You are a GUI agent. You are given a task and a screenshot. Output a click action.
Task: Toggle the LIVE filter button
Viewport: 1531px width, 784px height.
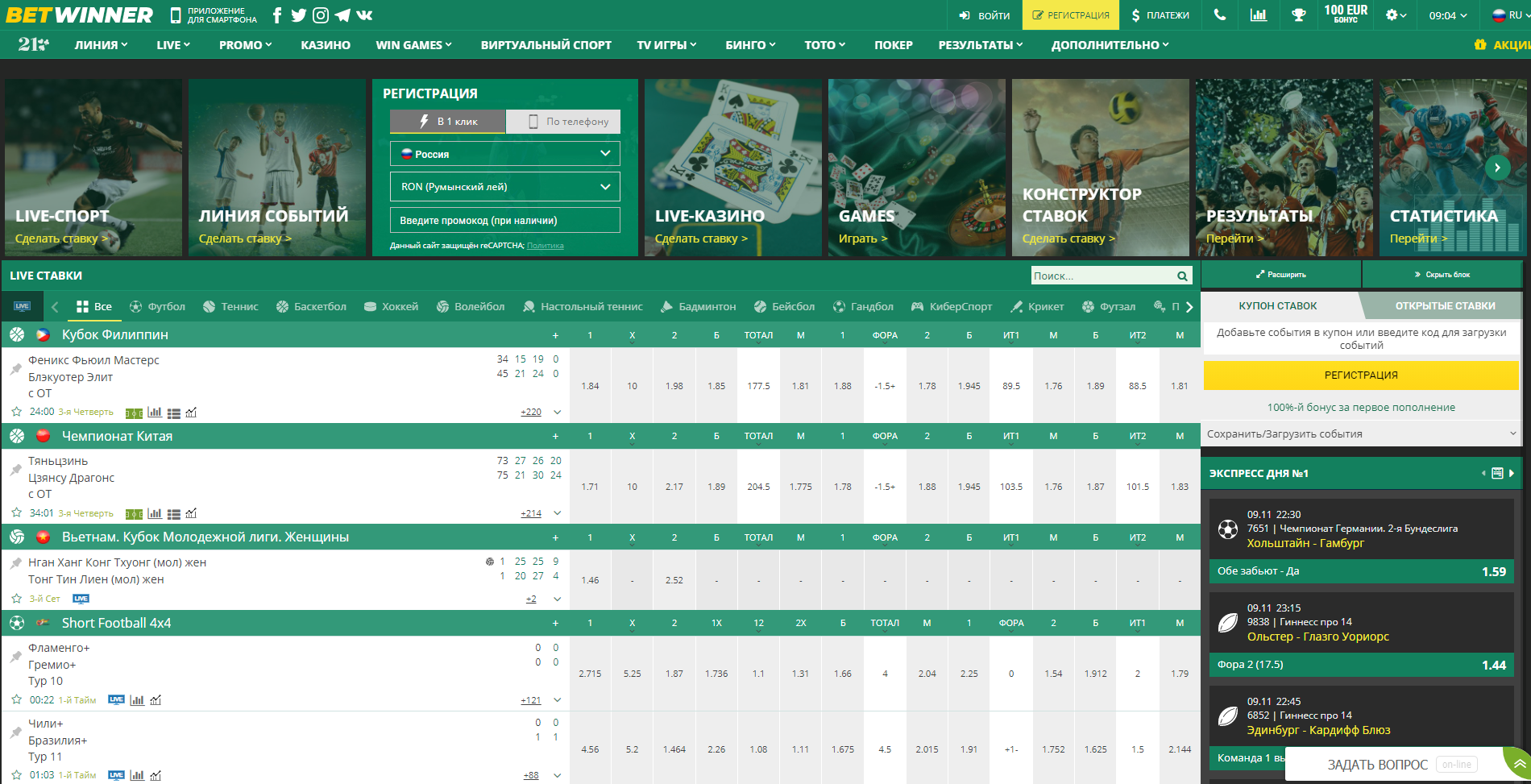(x=22, y=306)
